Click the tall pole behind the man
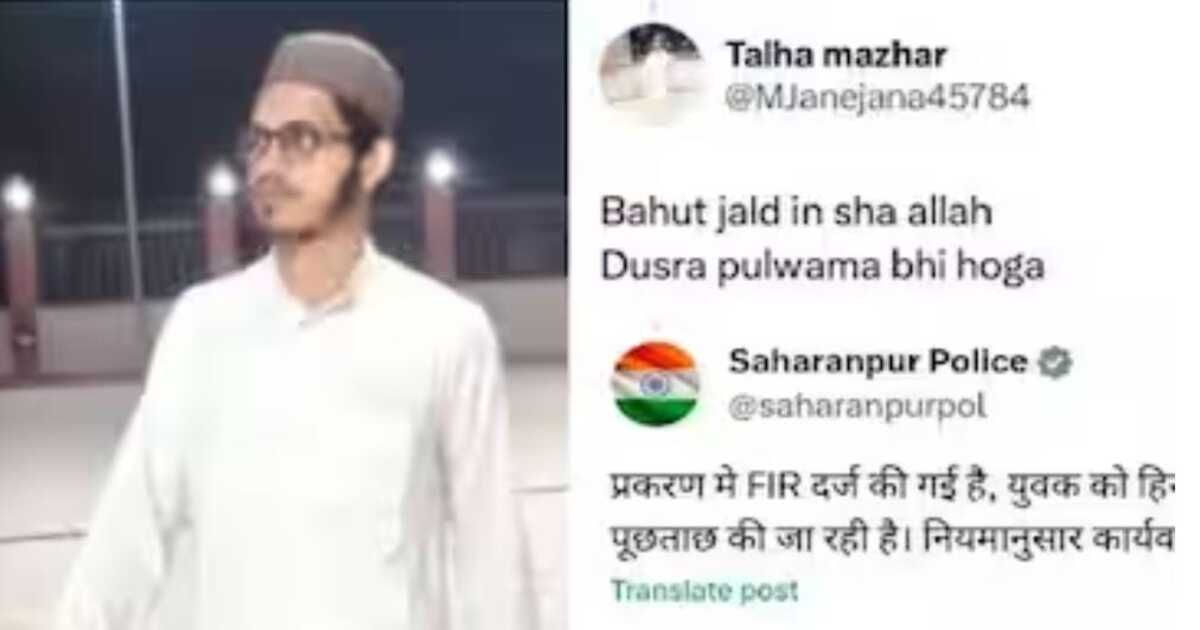The width and height of the screenshot is (1200, 630). 127,150
